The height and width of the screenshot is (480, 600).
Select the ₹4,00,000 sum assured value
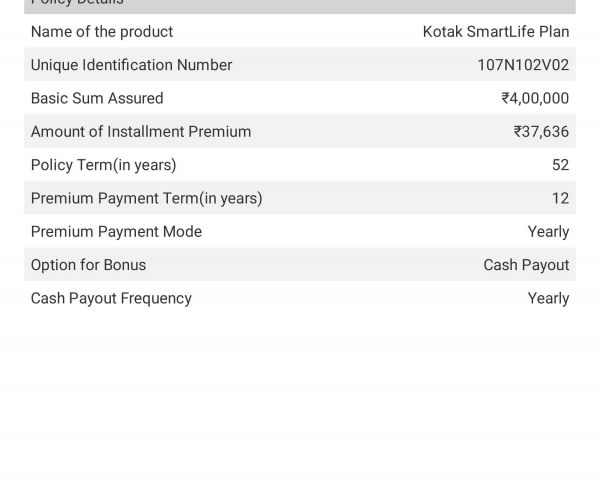pos(535,98)
